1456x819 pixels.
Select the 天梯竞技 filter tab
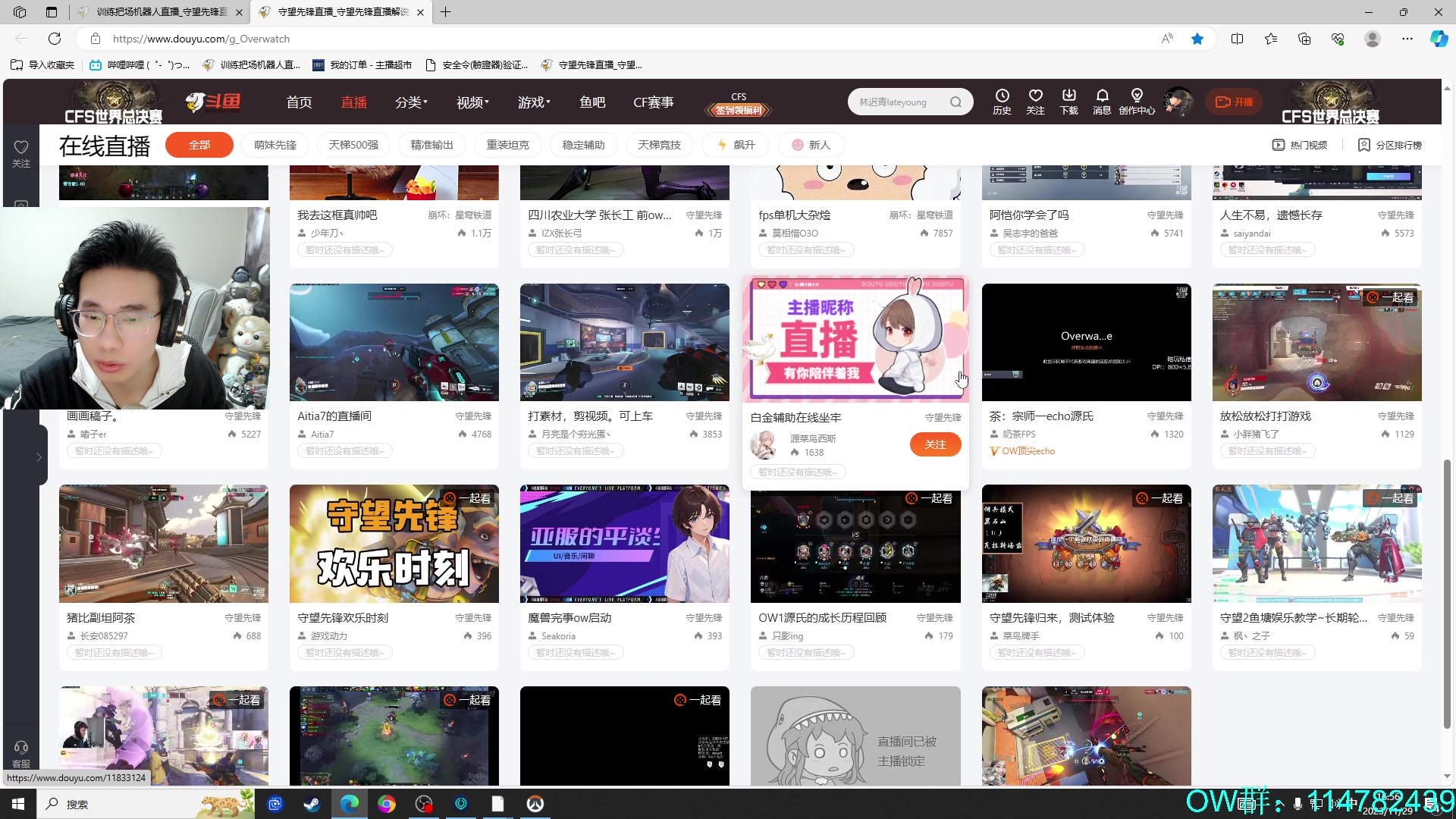(659, 145)
